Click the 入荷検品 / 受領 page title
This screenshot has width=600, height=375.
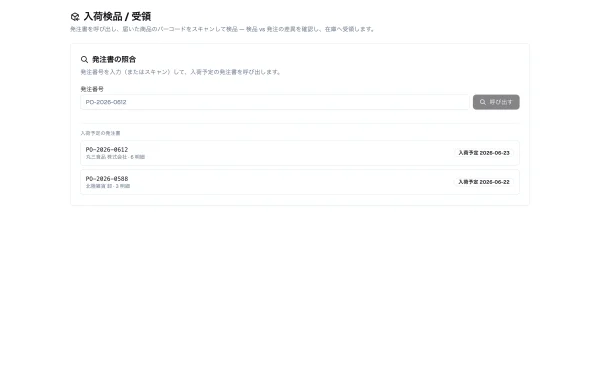(117, 16)
